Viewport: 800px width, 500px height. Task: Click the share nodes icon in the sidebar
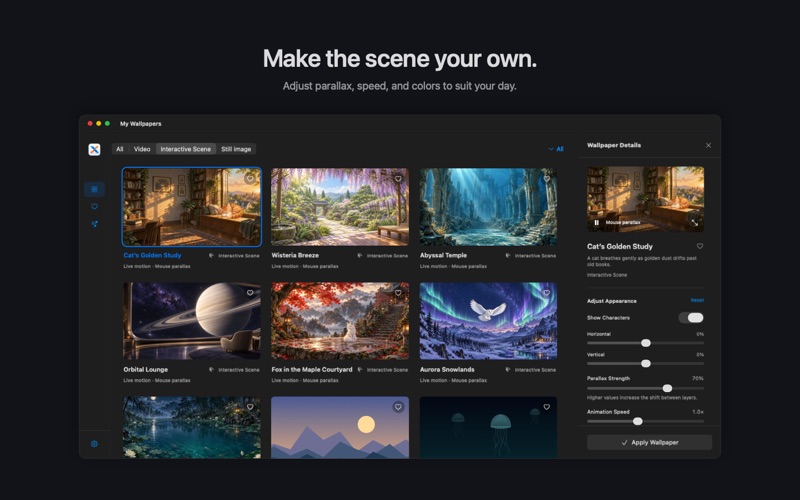pyautogui.click(x=94, y=224)
